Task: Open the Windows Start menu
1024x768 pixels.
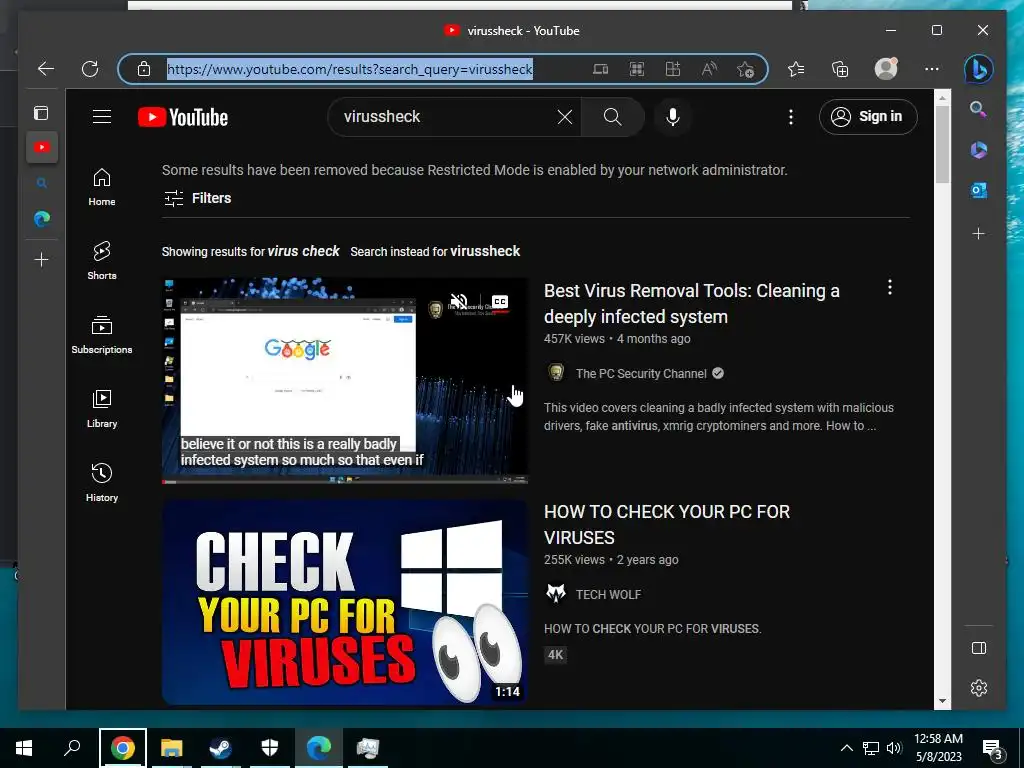Action: pyautogui.click(x=24, y=748)
